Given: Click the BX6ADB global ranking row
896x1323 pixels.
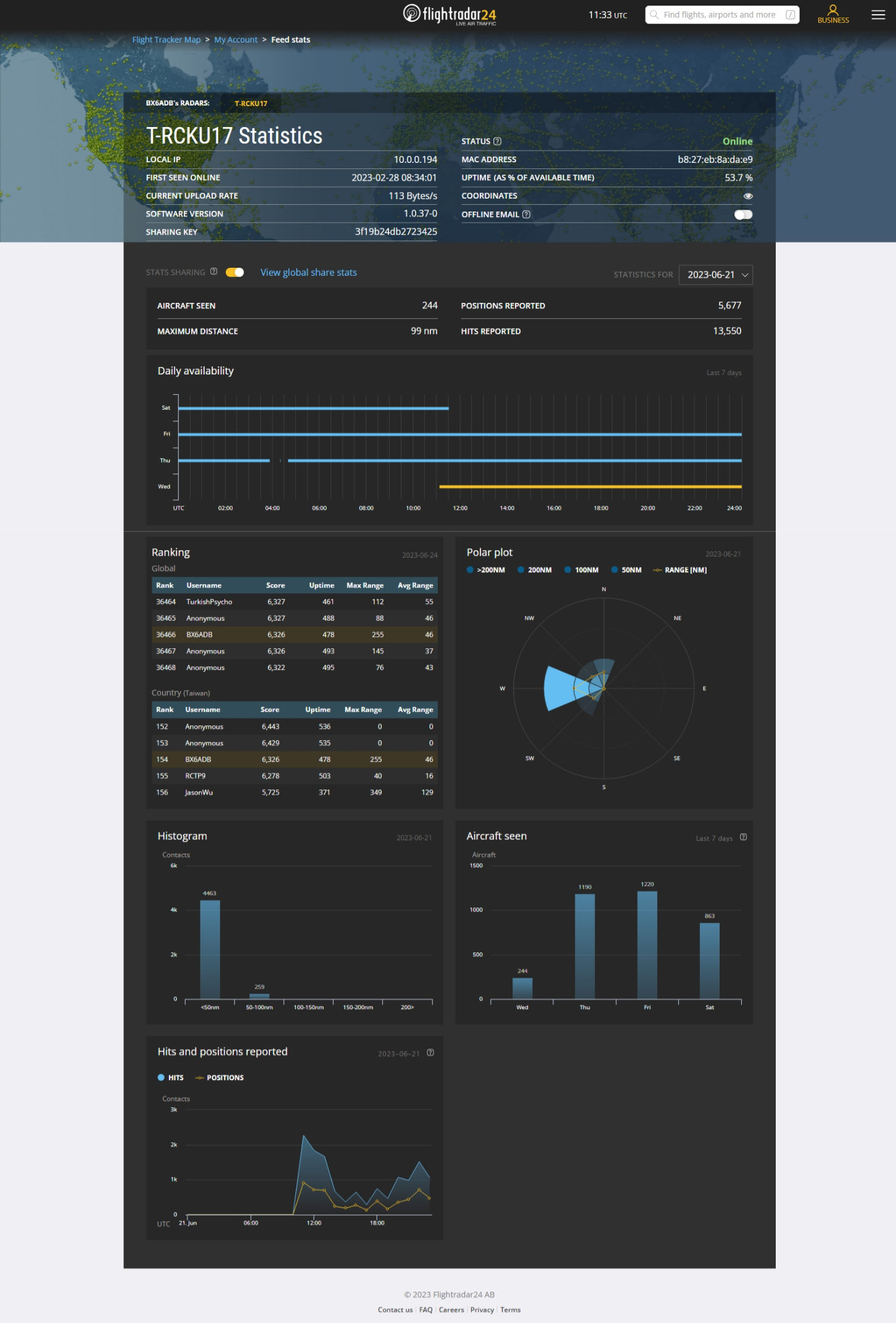Looking at the screenshot, I should pos(295,635).
